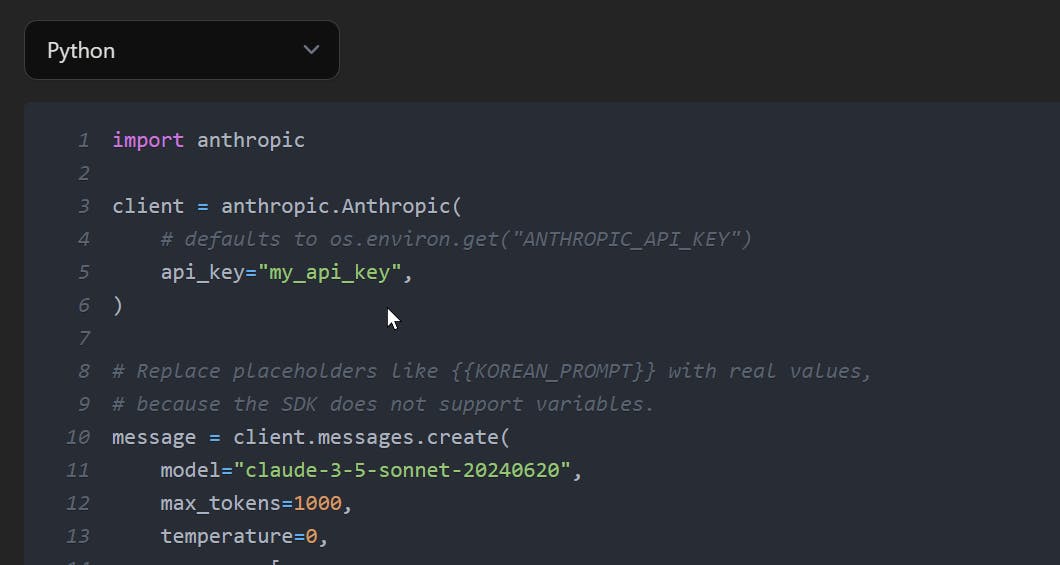Click the 'import' keyword on line 1
The image size is (1060, 565).
pyautogui.click(x=148, y=140)
